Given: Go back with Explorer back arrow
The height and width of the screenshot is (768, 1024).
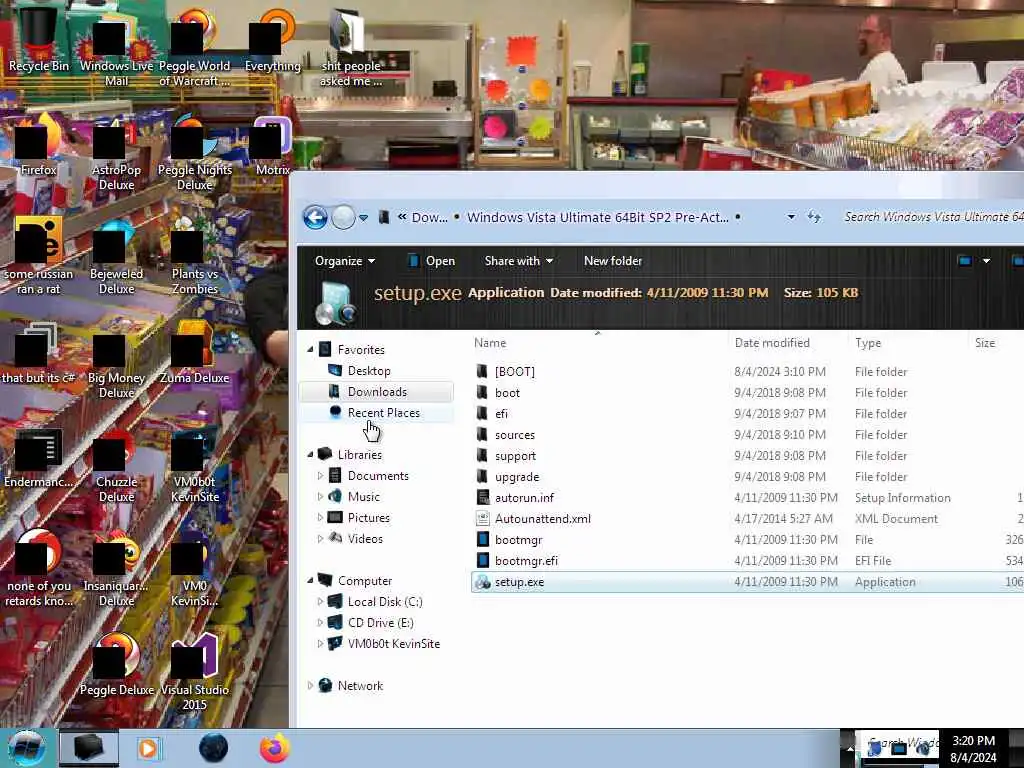Looking at the screenshot, I should coord(315,217).
